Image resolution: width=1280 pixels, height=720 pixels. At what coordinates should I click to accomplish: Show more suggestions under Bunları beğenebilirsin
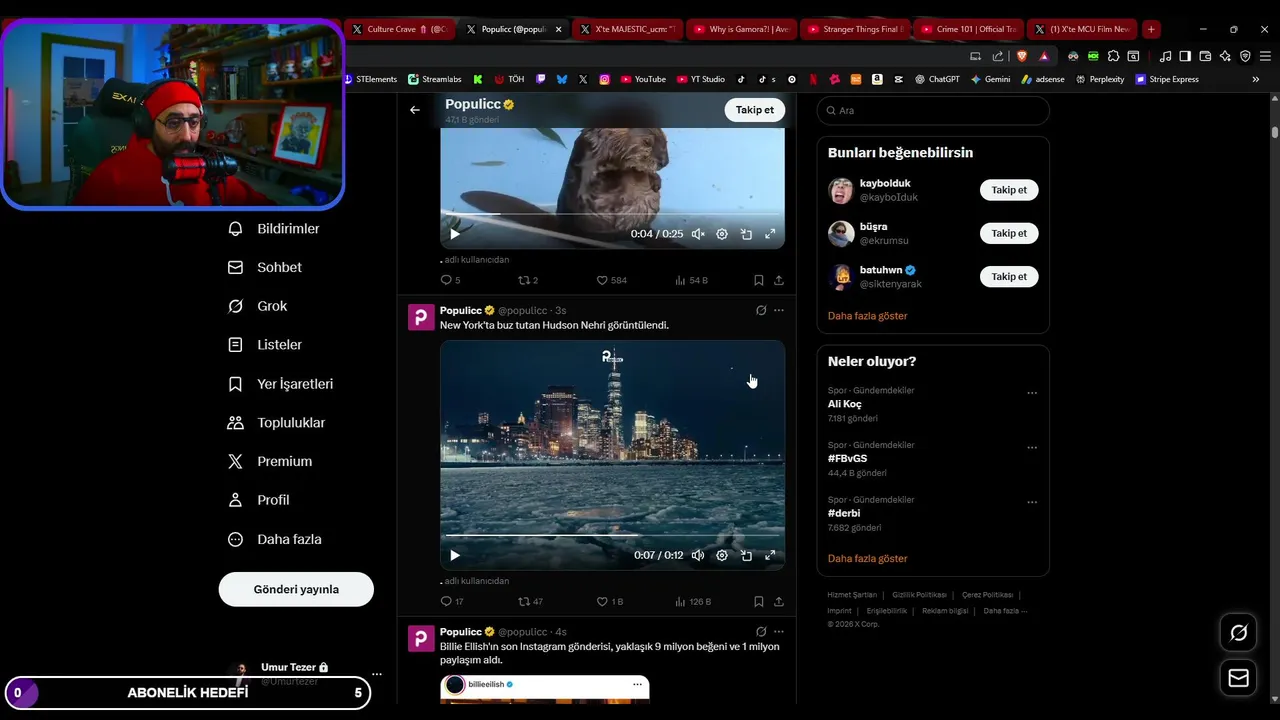pos(867,316)
